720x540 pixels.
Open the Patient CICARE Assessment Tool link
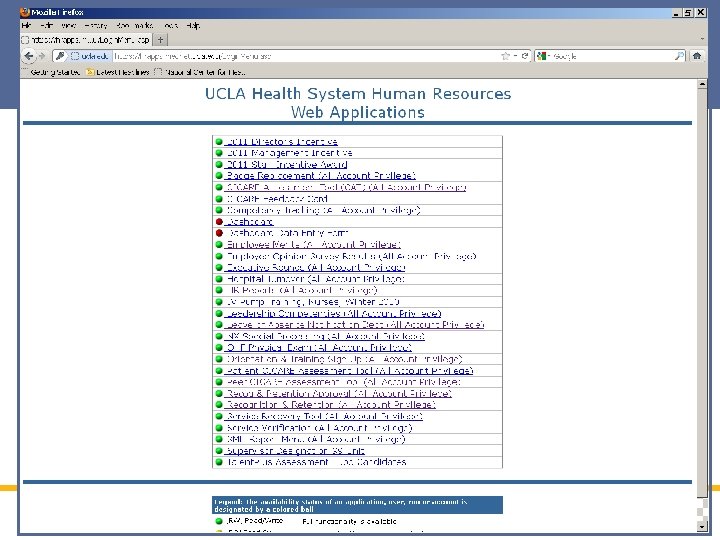349,371
